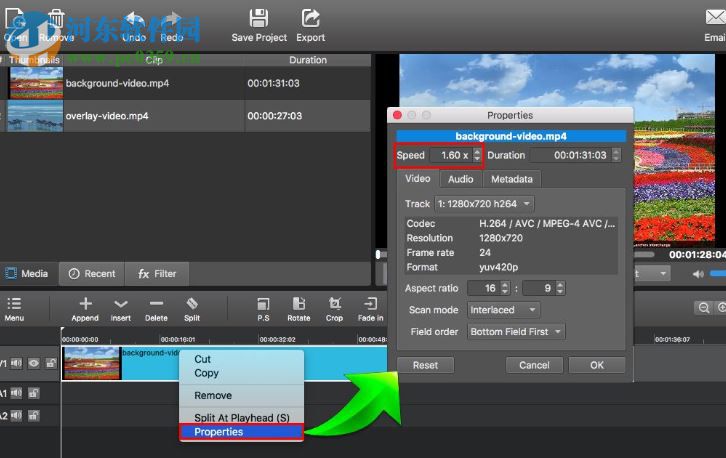Select the overlay-video.mp4 thumbnail
Viewport: 726px width, 458px height.
tap(36, 116)
